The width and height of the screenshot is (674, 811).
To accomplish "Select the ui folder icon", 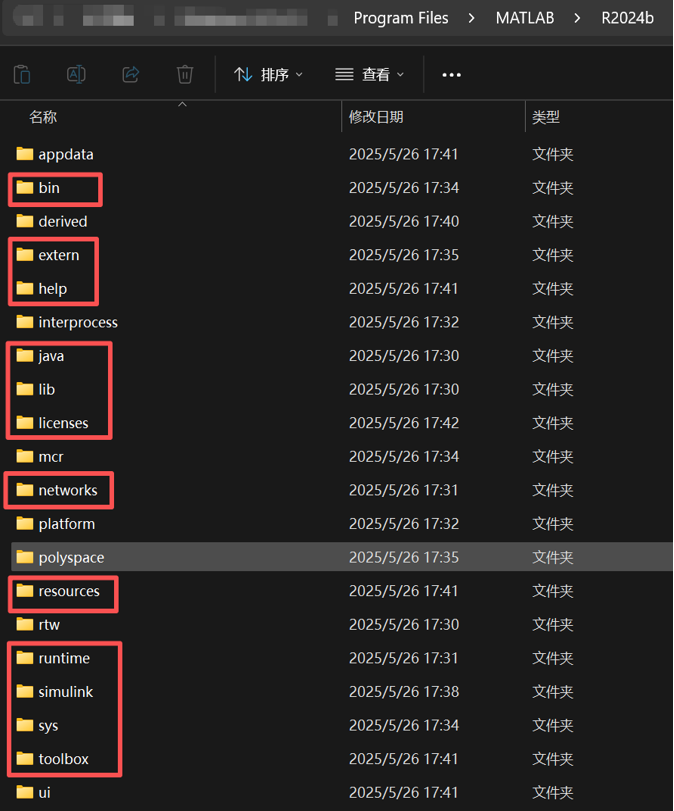I will tap(24, 792).
